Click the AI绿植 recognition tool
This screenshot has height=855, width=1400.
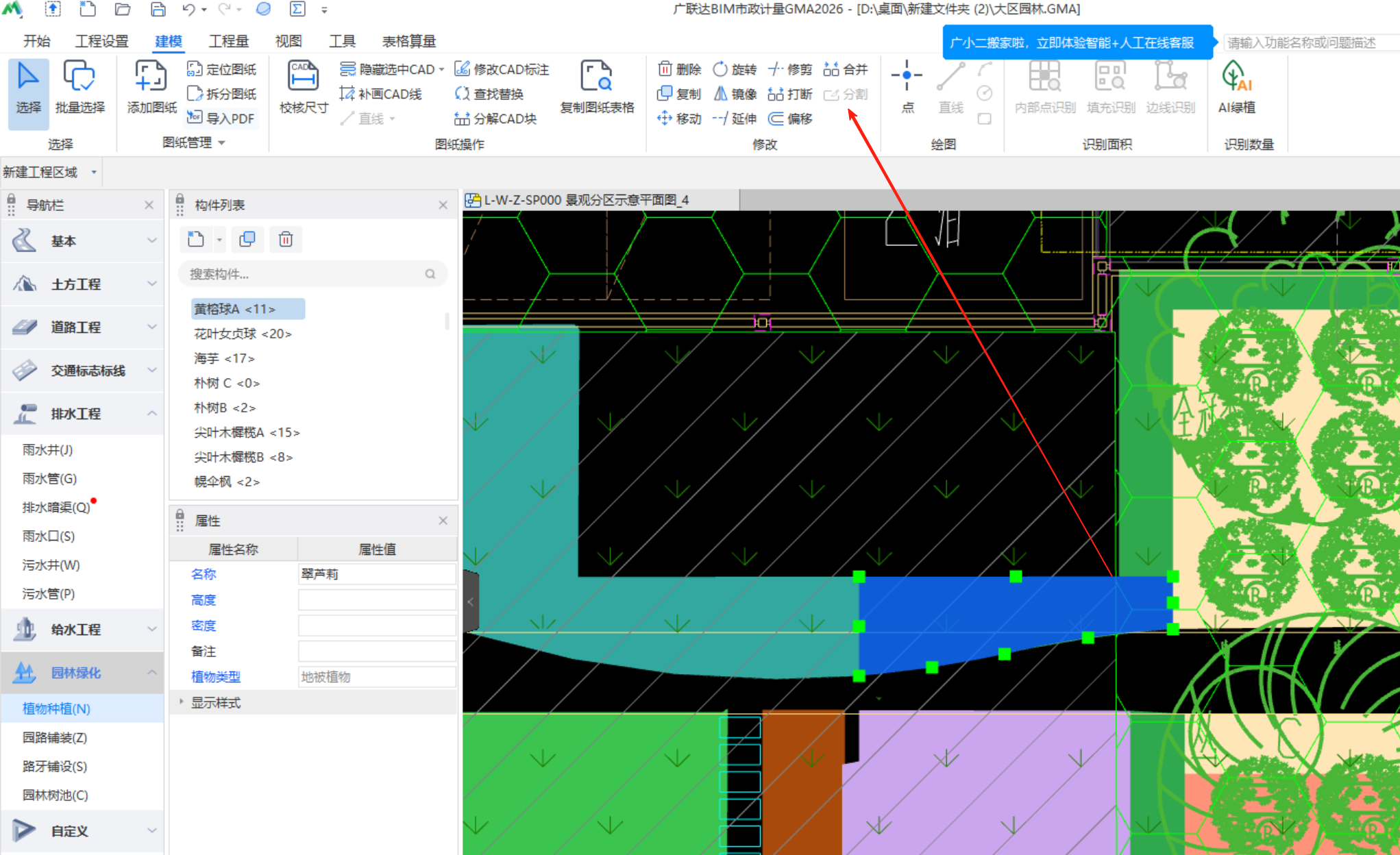pyautogui.click(x=1237, y=89)
